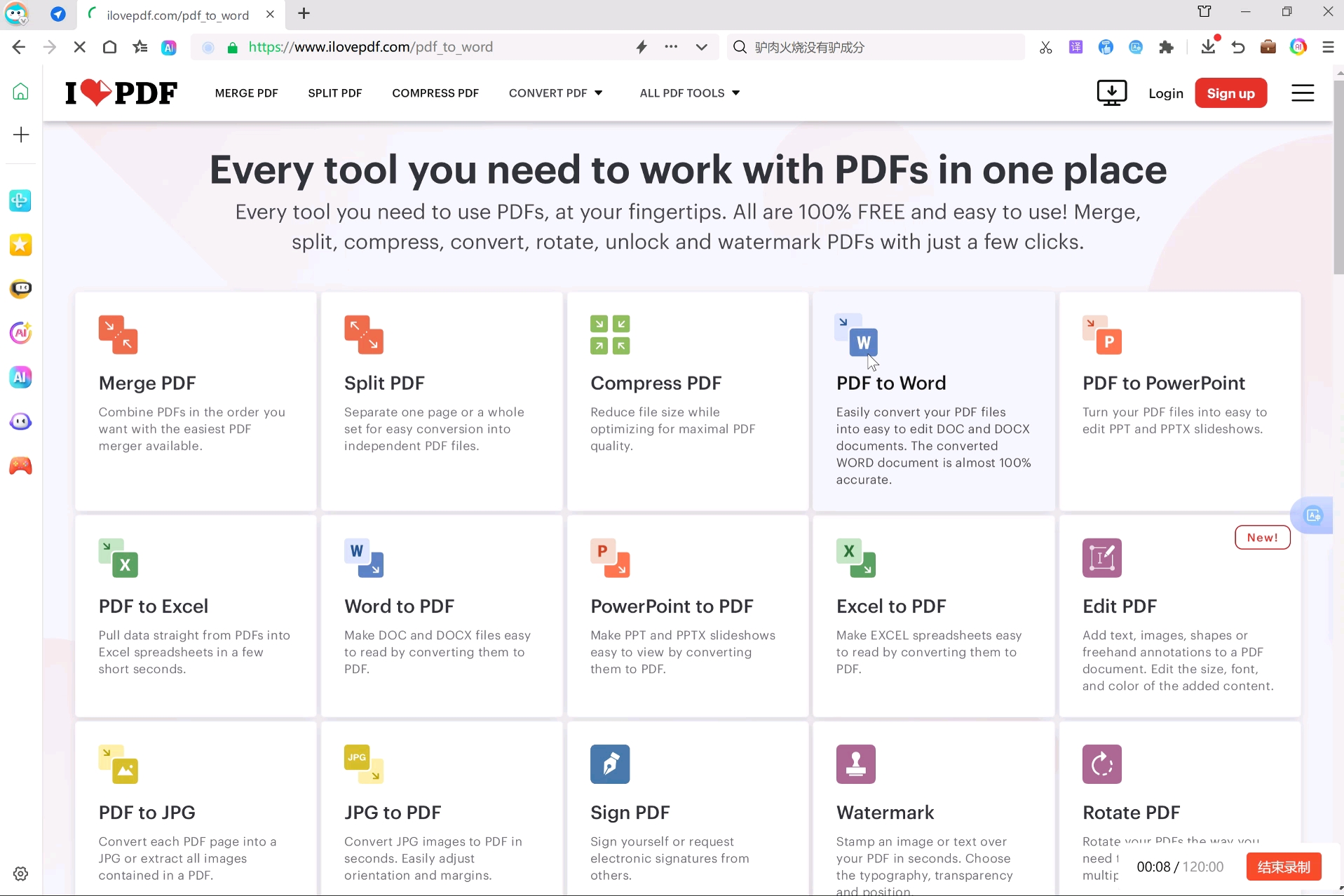Open the browser downloads icon

point(1208,47)
